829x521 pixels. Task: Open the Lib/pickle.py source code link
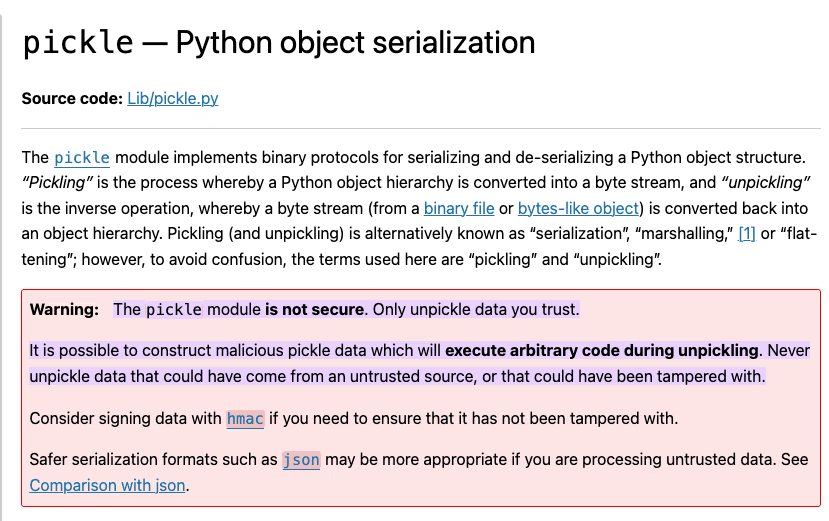pyautogui.click(x=172, y=98)
